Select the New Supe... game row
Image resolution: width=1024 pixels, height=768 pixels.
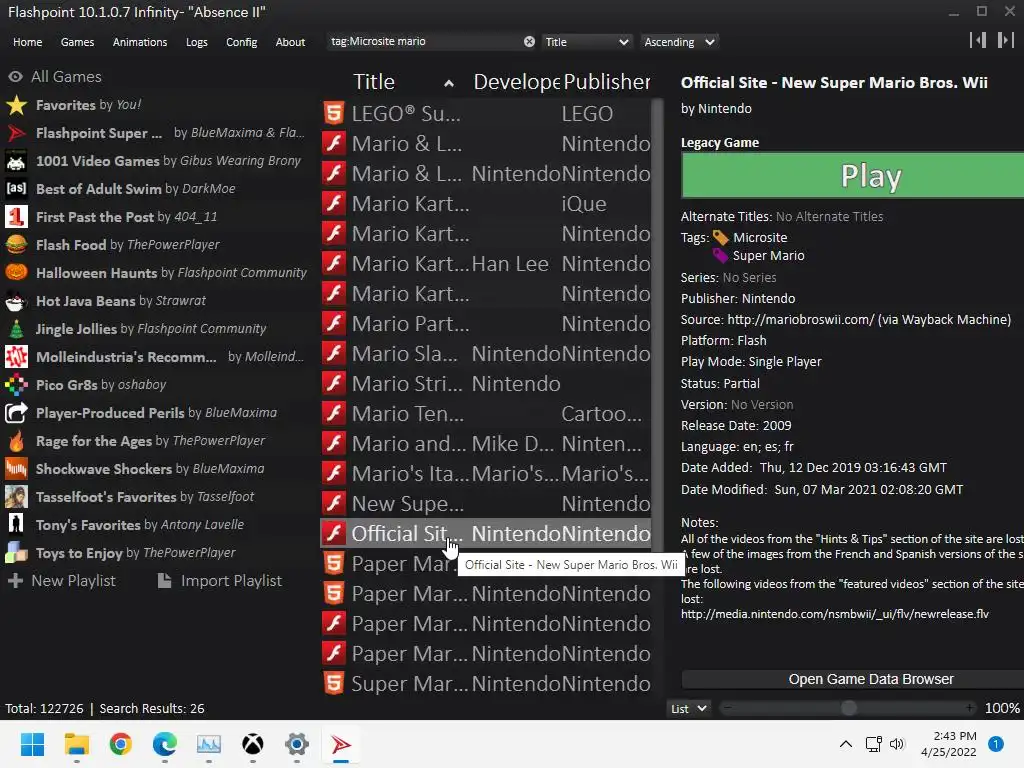487,504
